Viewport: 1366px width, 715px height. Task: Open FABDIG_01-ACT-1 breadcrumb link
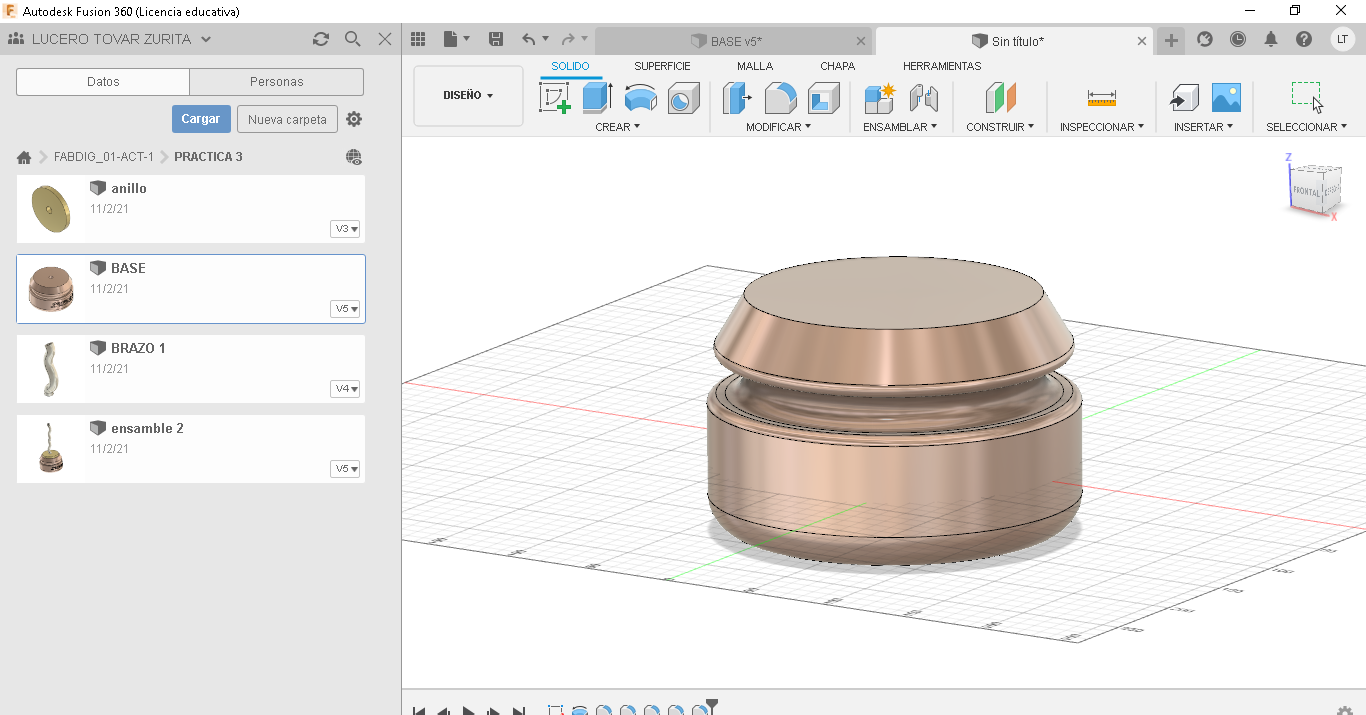tap(104, 157)
